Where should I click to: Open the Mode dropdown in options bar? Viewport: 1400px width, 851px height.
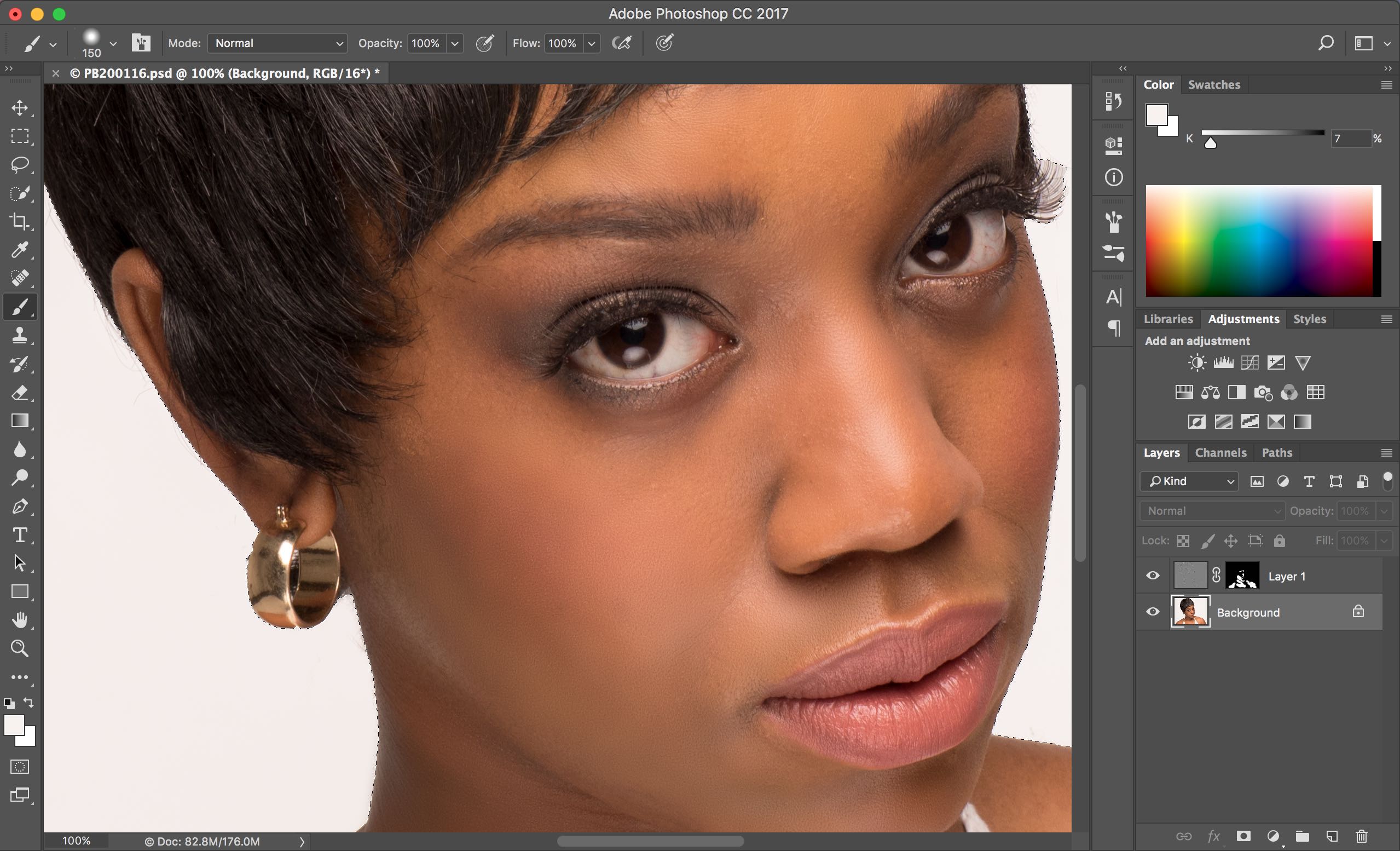(x=277, y=43)
